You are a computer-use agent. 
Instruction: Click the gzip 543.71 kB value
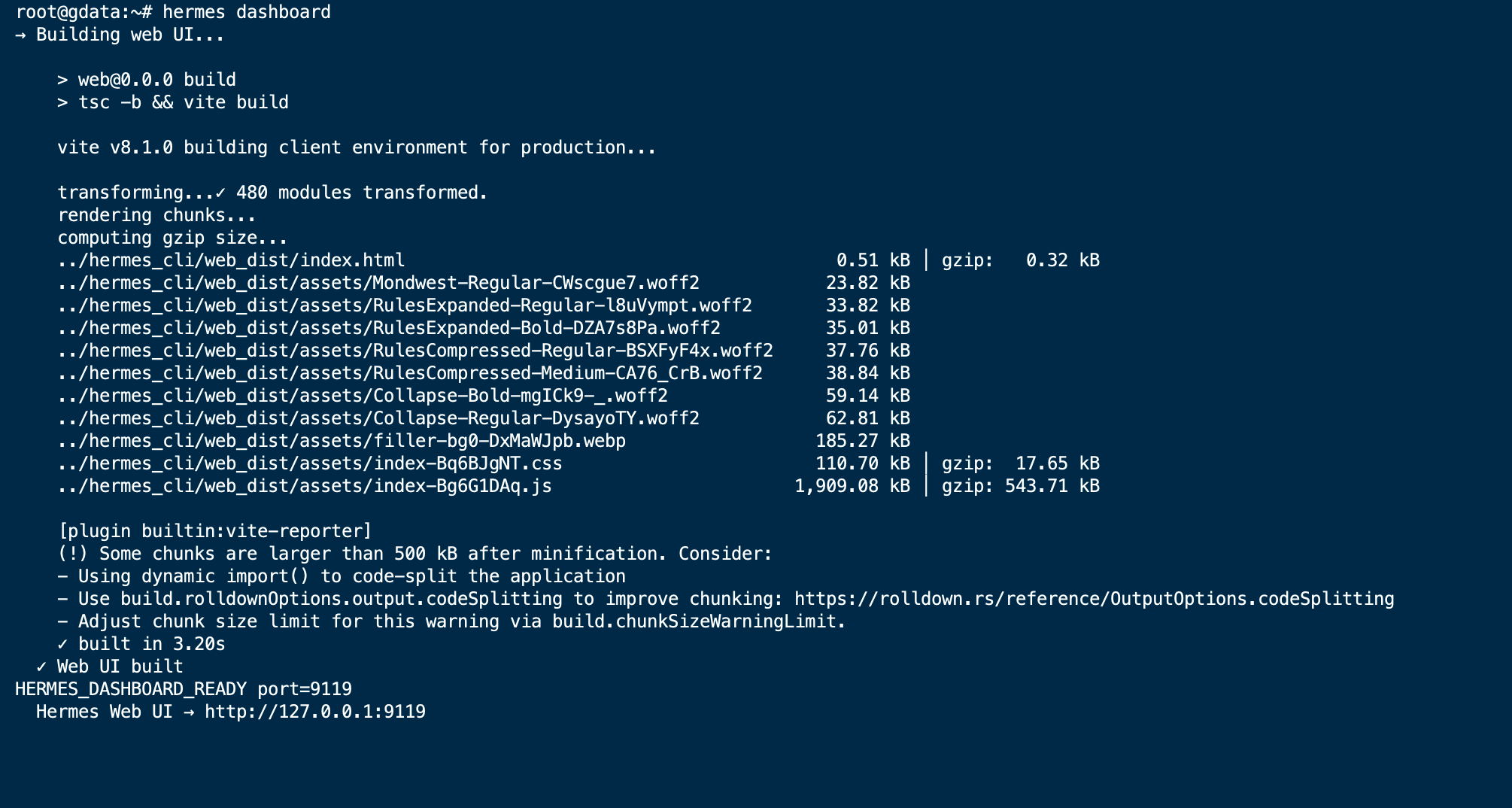point(1052,486)
